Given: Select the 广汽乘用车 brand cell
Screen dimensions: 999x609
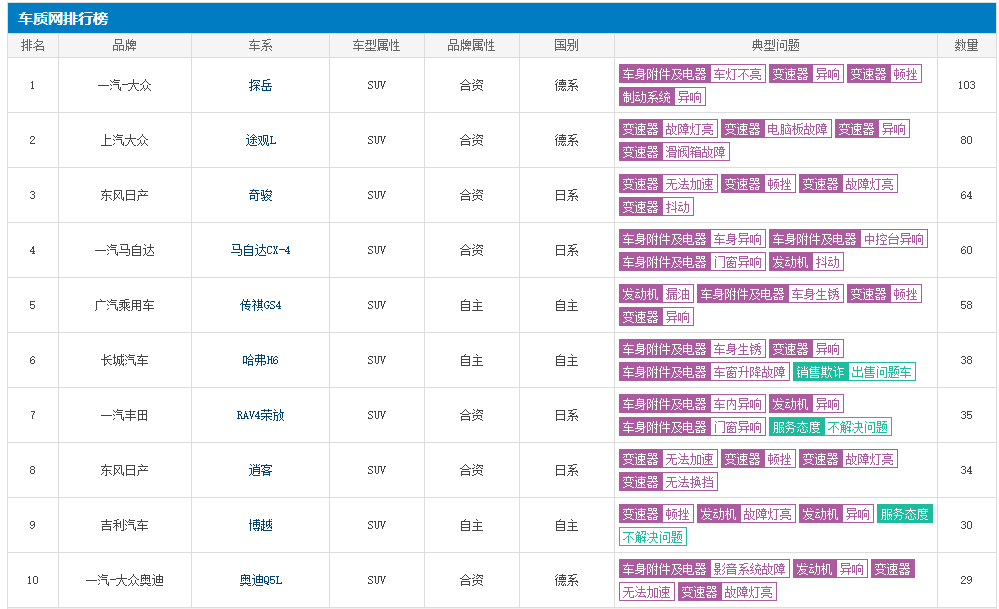Looking at the screenshot, I should tap(124, 306).
